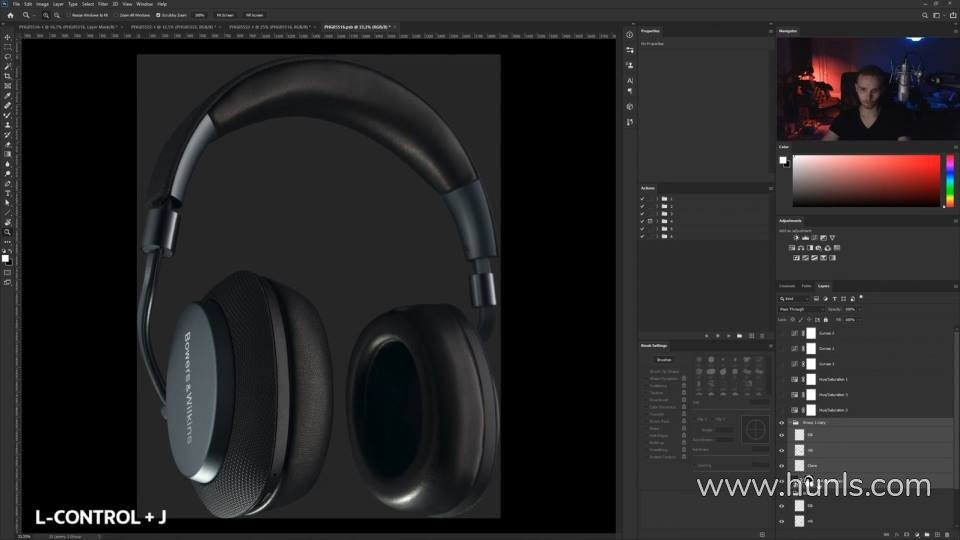
Task: Hide the layer group via eye icon
Action: tap(782, 422)
